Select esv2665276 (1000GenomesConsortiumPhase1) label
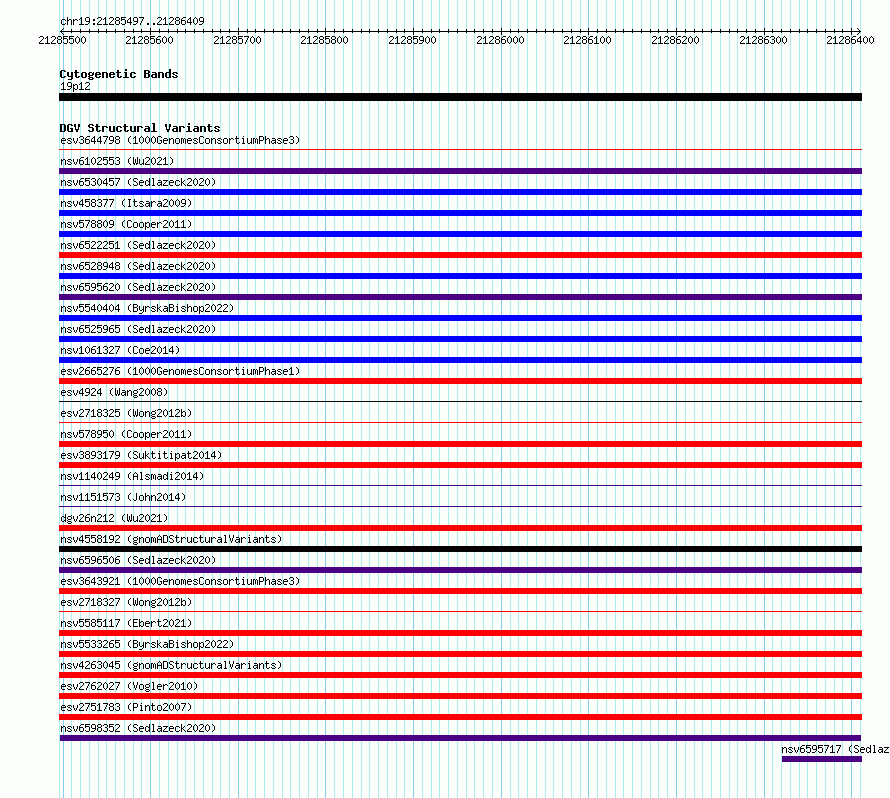This screenshot has width=890, height=798. [180, 371]
